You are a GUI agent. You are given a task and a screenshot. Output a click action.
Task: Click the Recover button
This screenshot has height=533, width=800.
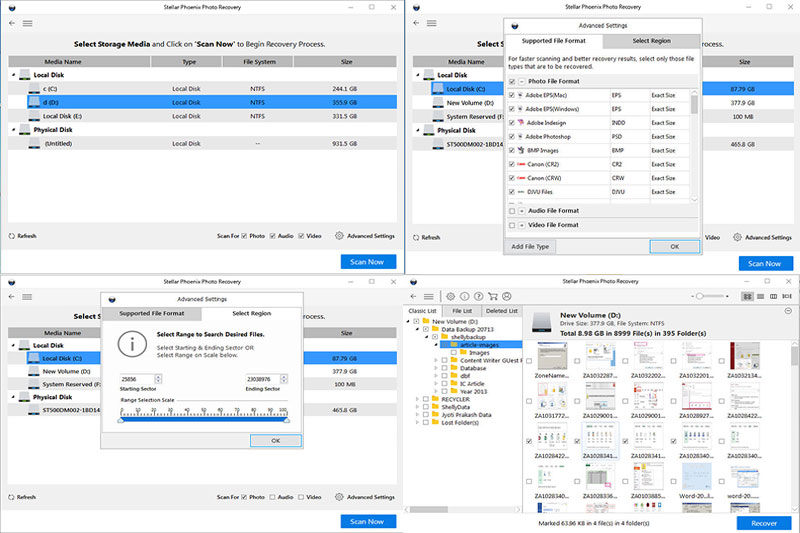tap(764, 523)
